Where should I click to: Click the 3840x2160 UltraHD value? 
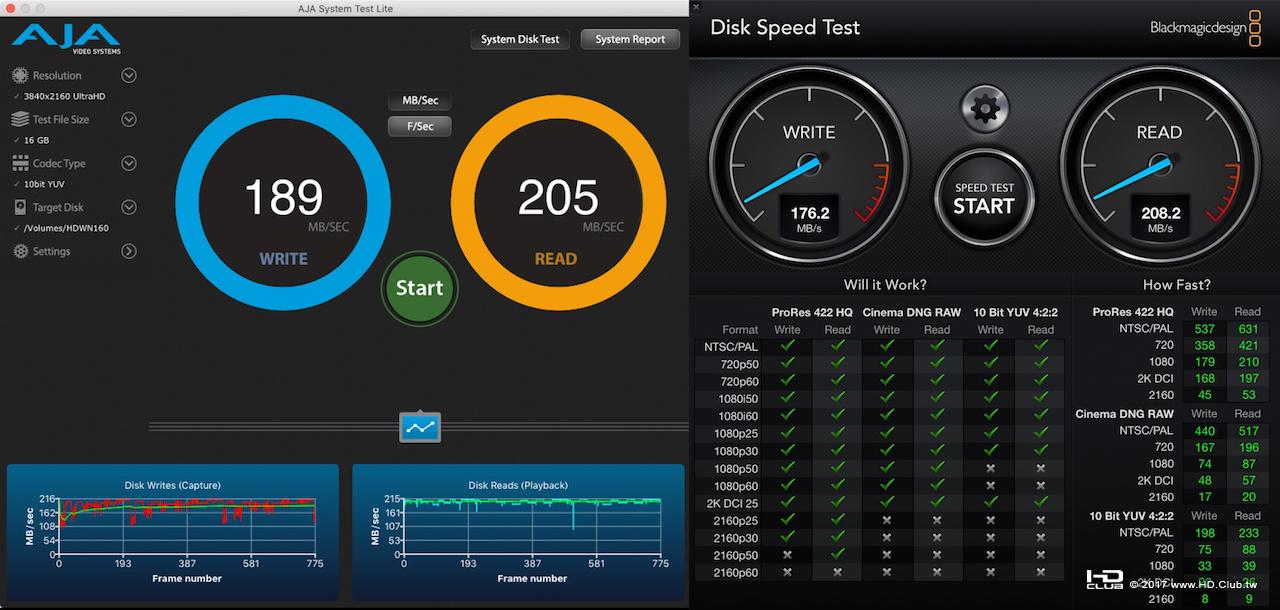[65, 96]
